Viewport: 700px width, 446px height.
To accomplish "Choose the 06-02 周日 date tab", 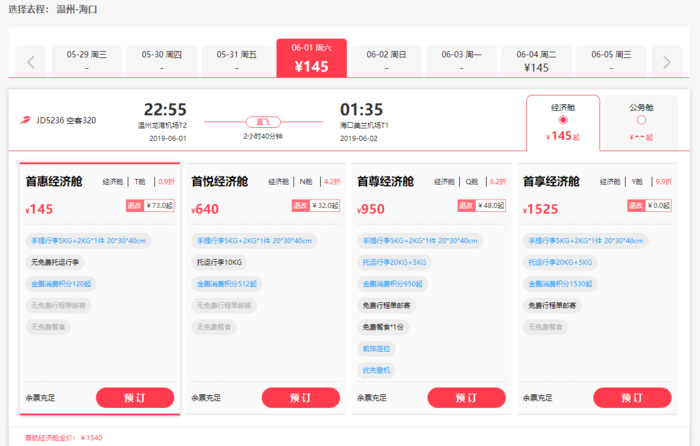I will [x=386, y=61].
